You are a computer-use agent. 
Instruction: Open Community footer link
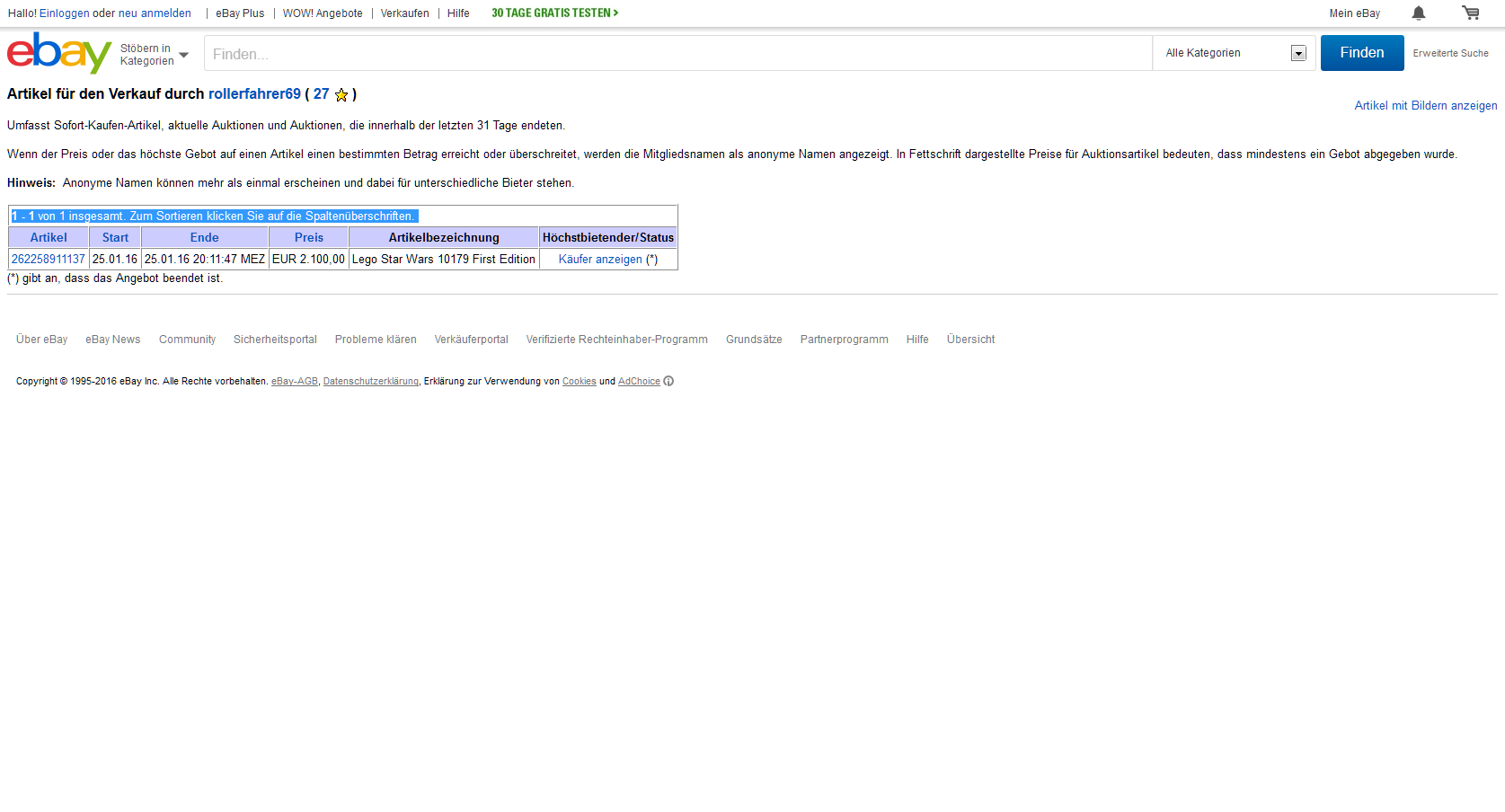pyautogui.click(x=187, y=340)
